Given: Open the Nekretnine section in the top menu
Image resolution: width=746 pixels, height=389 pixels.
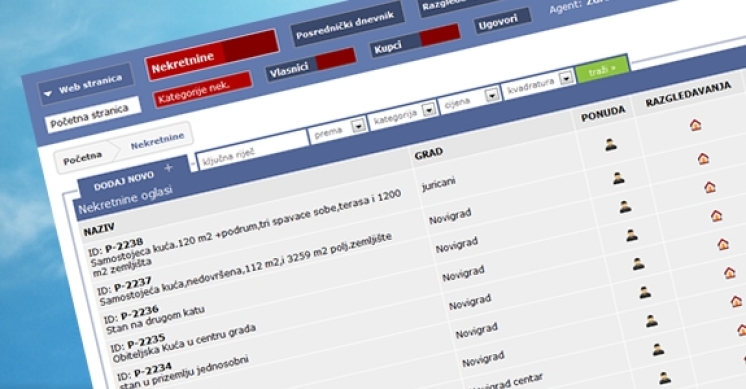Looking at the screenshot, I should click(x=212, y=55).
